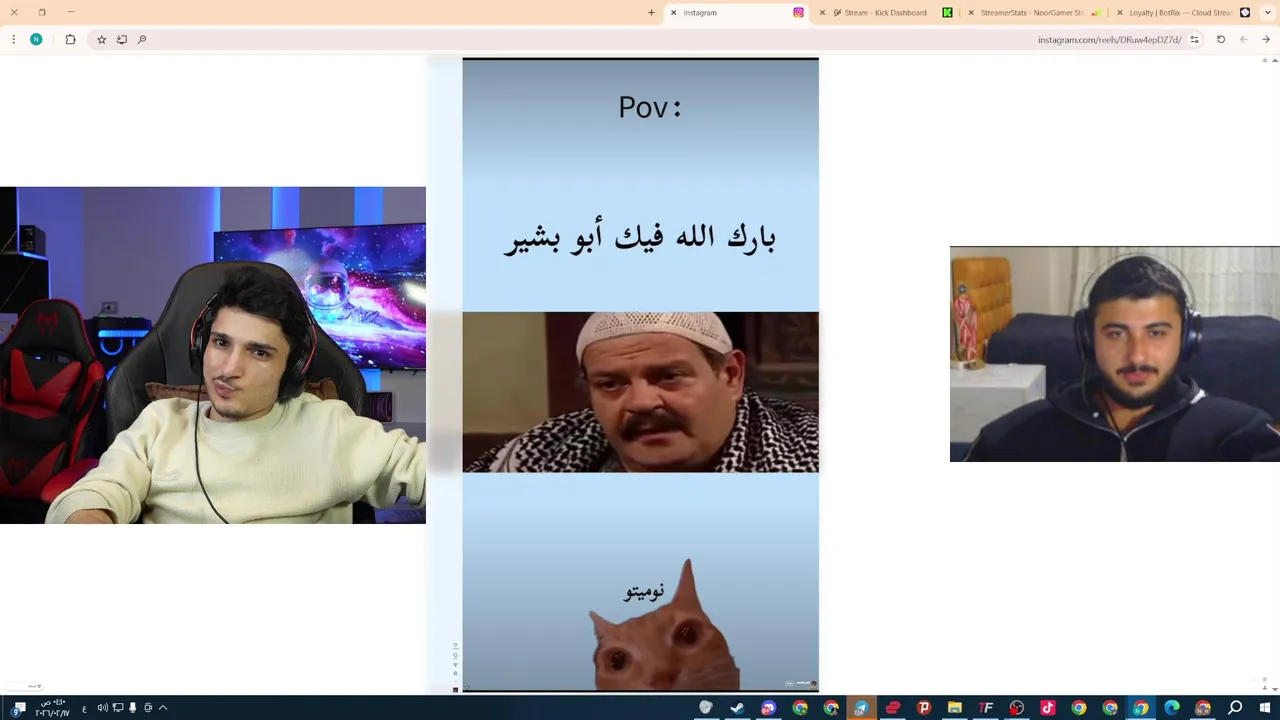Open the taskbar clock and date
This screenshot has height=720, width=1280.
(x=53, y=708)
